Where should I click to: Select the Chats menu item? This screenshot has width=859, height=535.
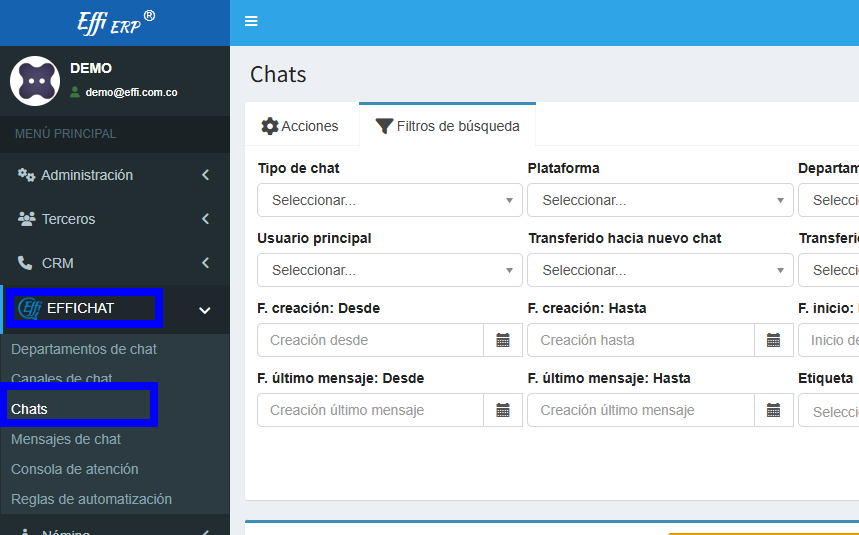pyautogui.click(x=29, y=409)
